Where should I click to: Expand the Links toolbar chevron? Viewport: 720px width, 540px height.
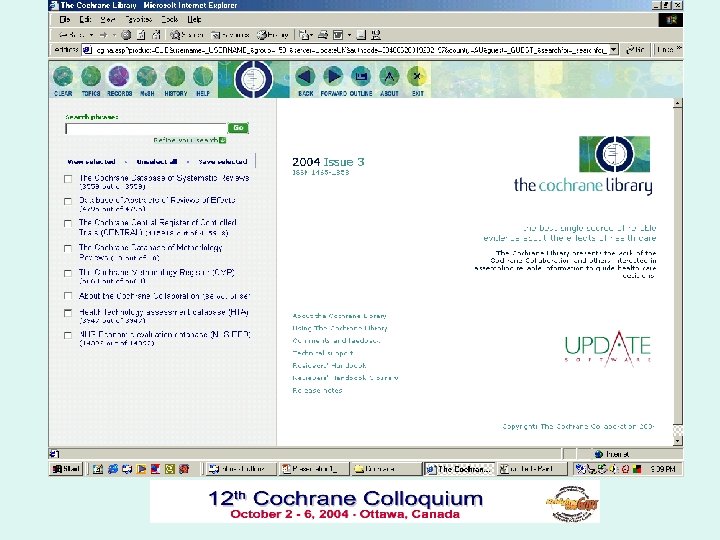[679, 48]
